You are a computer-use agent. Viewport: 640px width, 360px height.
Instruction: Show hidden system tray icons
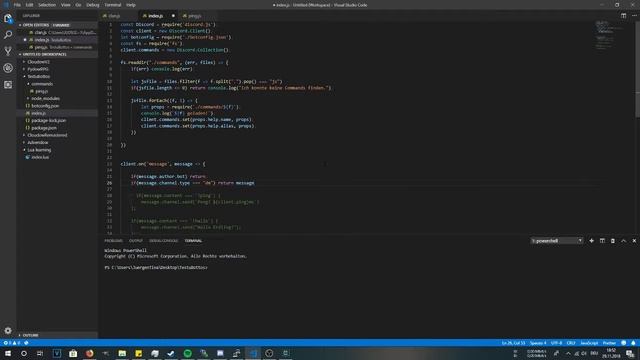tap(568, 353)
